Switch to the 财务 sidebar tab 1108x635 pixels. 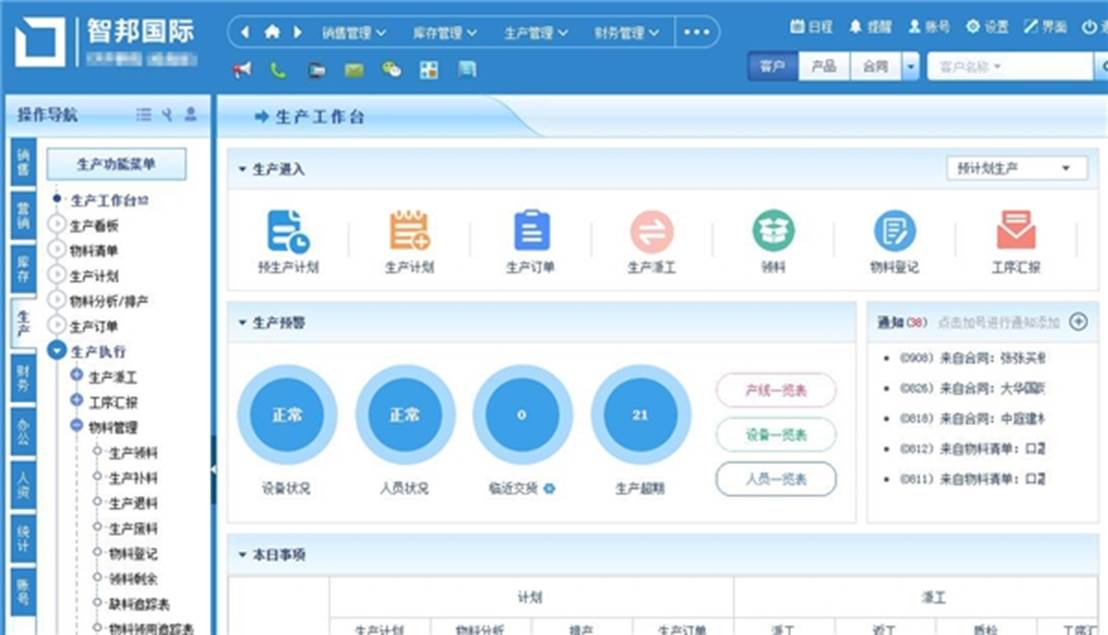[23, 378]
